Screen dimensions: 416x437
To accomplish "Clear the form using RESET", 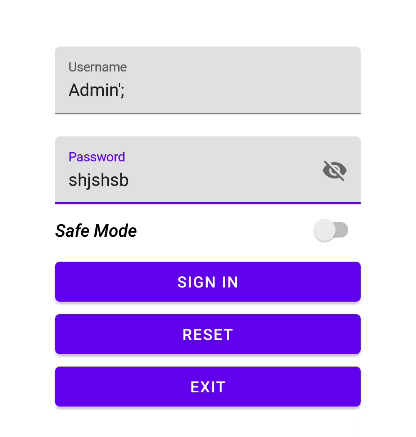I will 208,334.
